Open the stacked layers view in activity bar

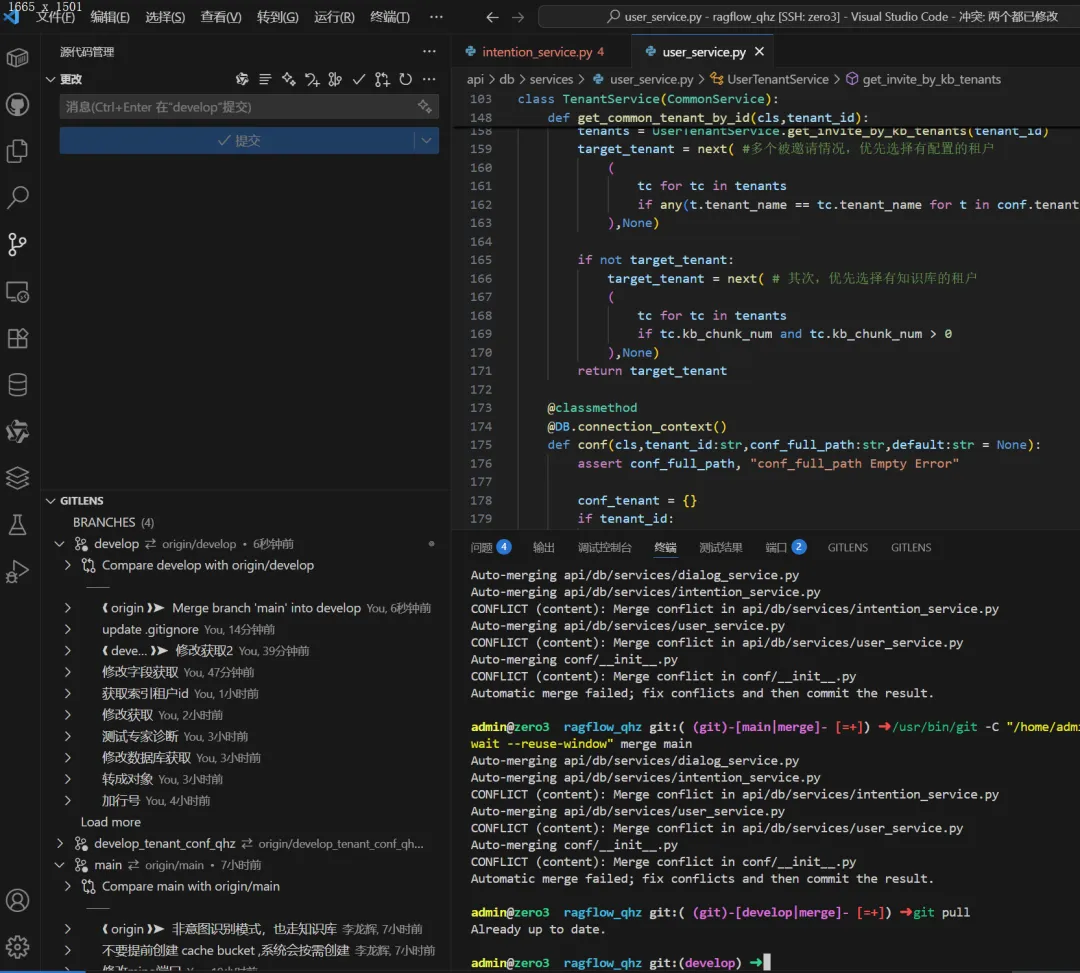(x=17, y=478)
